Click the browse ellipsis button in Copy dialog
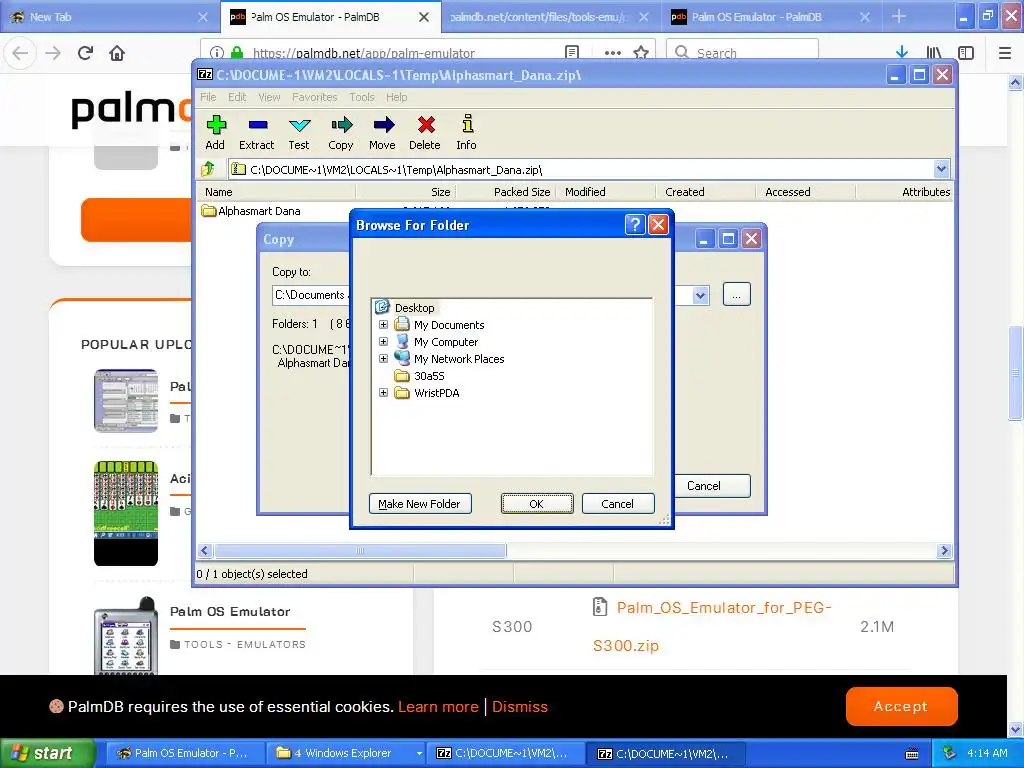Viewport: 1024px width, 768px height. click(x=737, y=295)
